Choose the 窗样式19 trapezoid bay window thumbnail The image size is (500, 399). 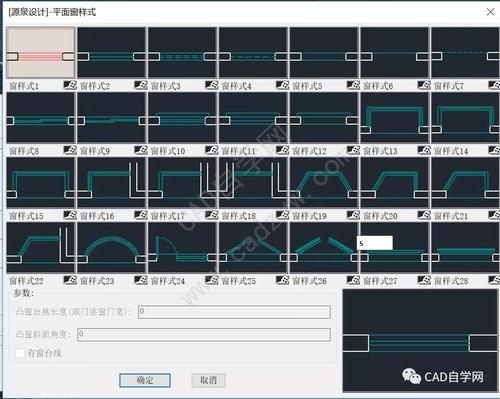(x=324, y=183)
